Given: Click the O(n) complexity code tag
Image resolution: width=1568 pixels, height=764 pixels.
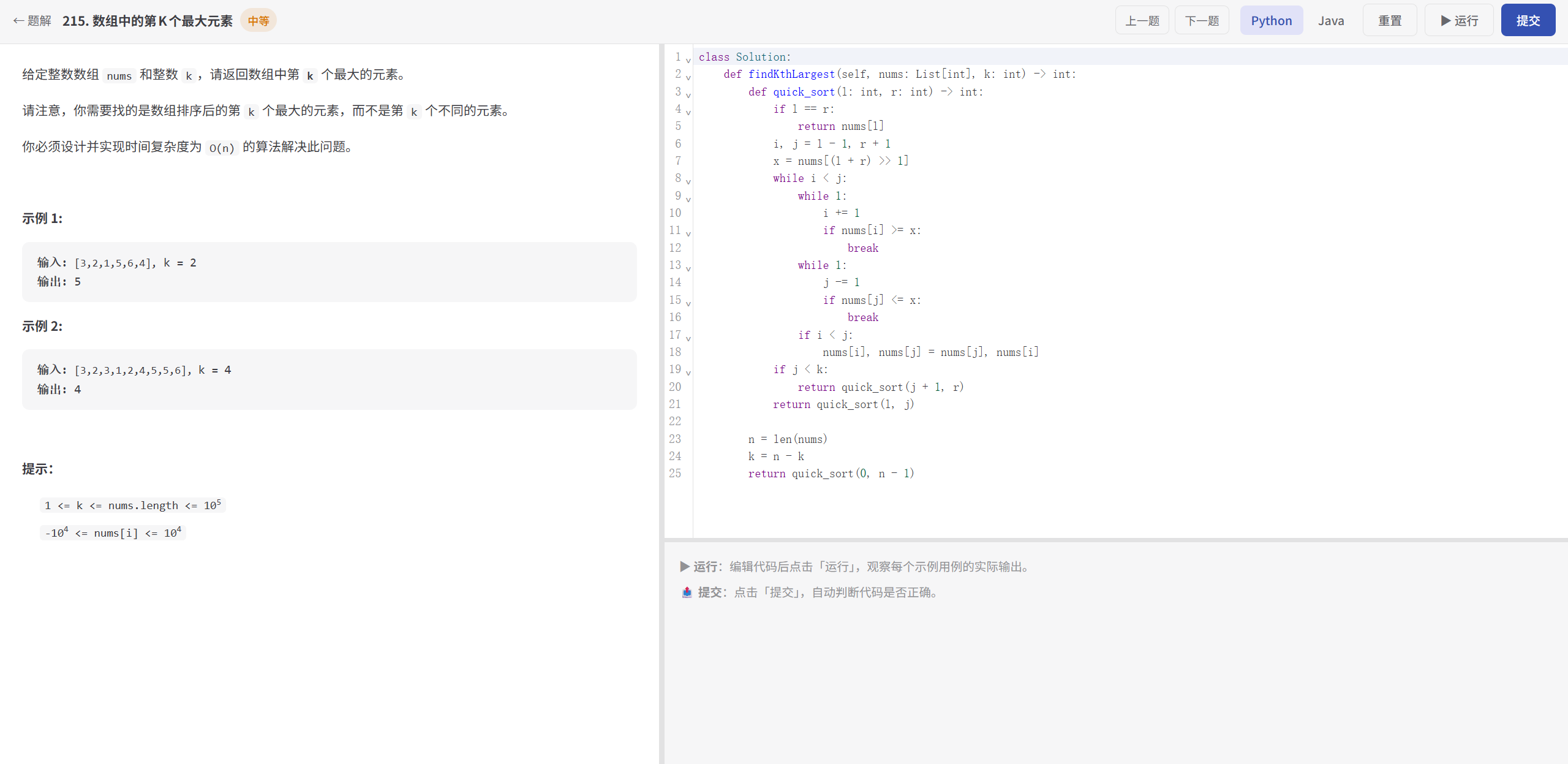Looking at the screenshot, I should (222, 148).
